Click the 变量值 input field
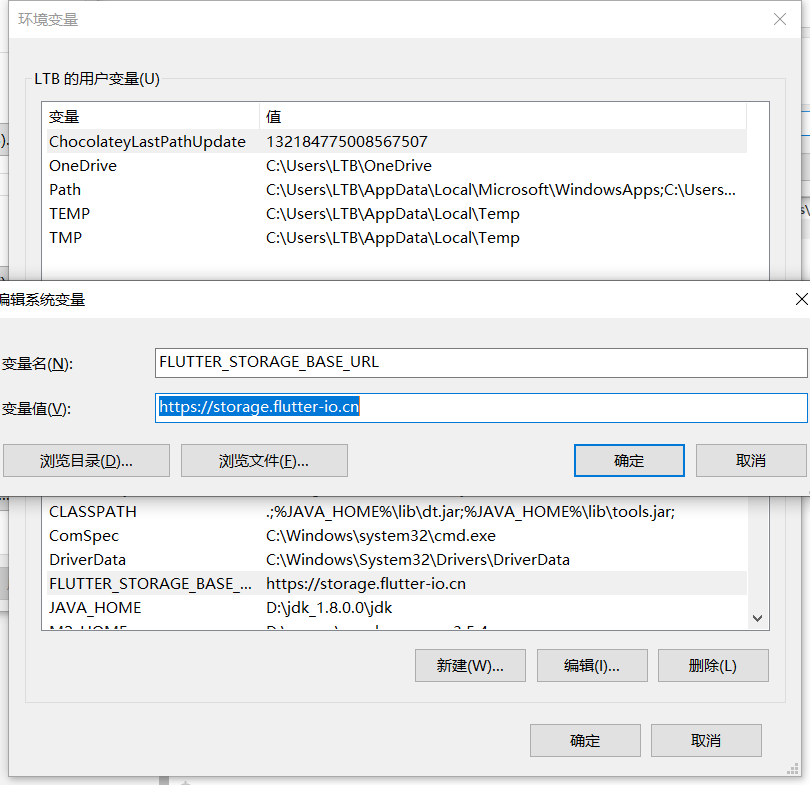 (481, 407)
